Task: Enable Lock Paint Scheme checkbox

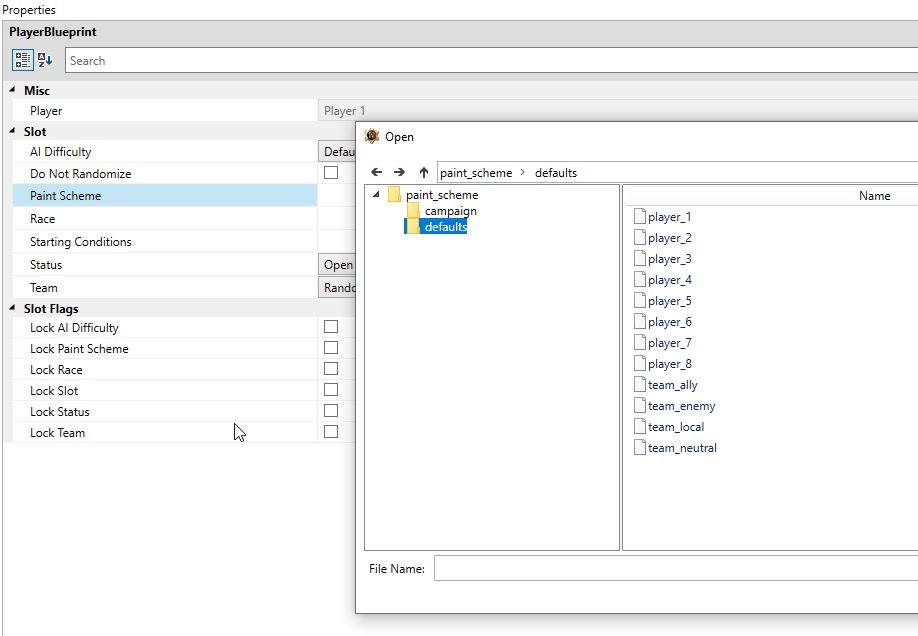Action: [x=331, y=347]
